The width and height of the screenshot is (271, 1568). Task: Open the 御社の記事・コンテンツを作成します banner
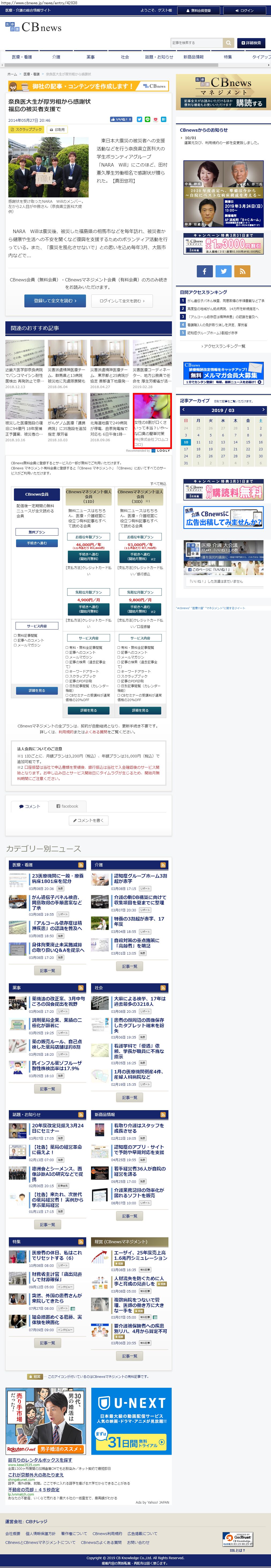pyautogui.click(x=88, y=86)
